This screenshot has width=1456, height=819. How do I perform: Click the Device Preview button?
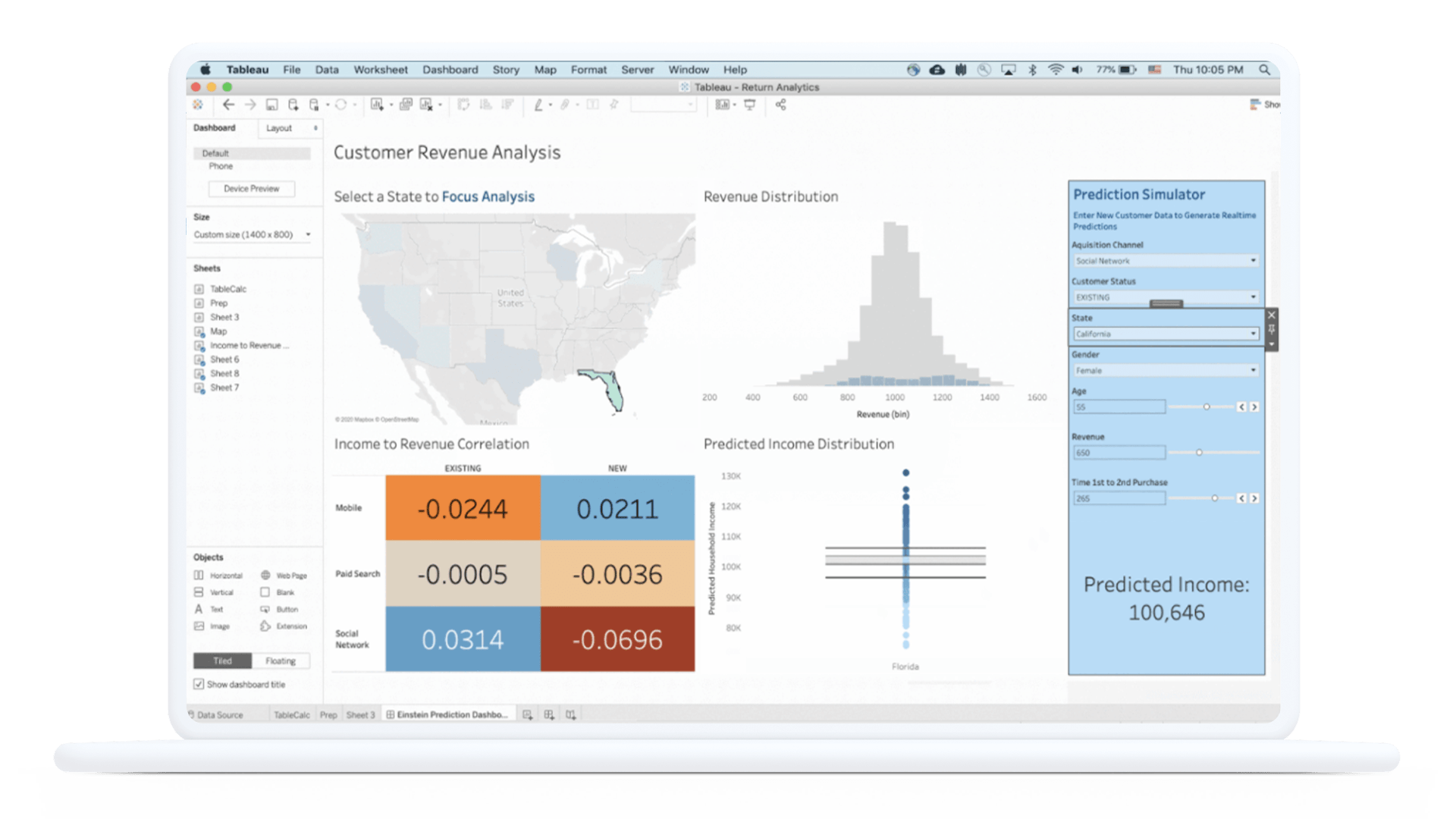point(251,189)
